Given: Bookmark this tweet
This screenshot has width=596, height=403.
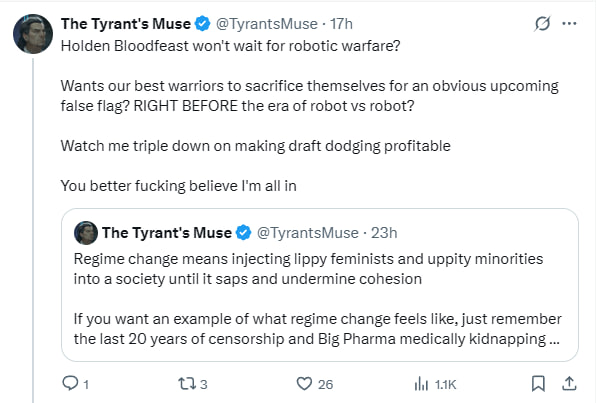Looking at the screenshot, I should pos(538,383).
